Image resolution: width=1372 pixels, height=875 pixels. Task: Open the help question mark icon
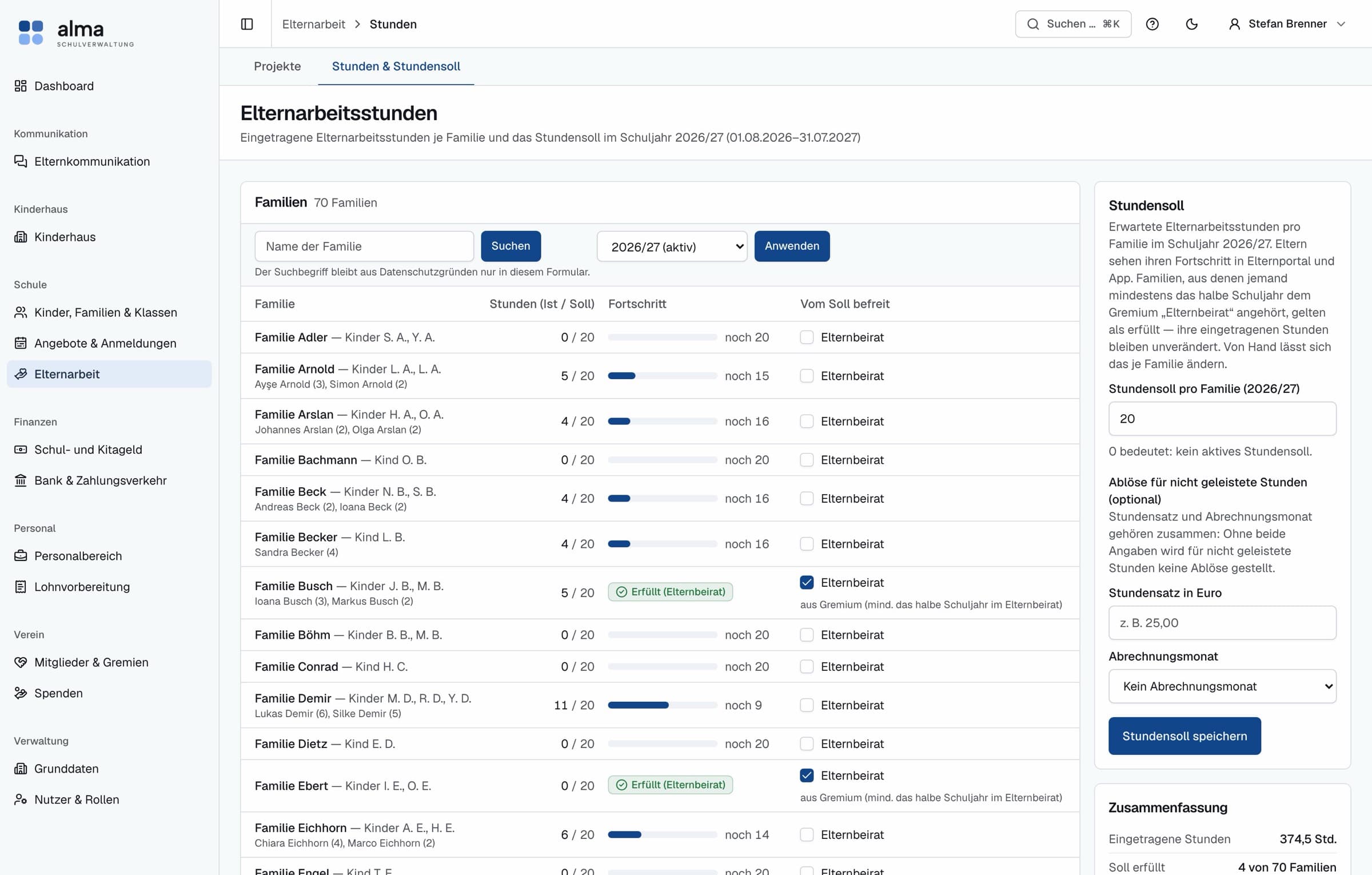(x=1152, y=24)
